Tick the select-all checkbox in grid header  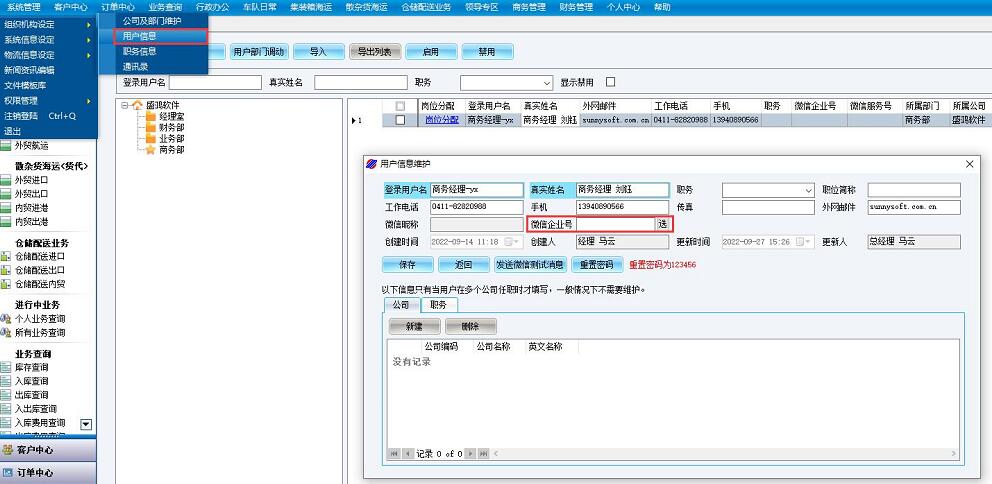[400, 106]
